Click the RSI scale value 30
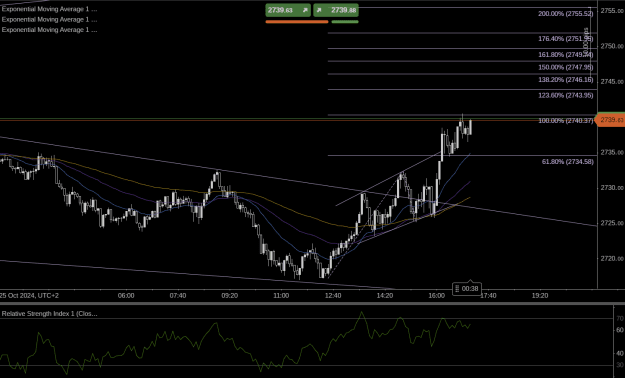Image resolution: width=625 pixels, height=378 pixels. (620, 365)
